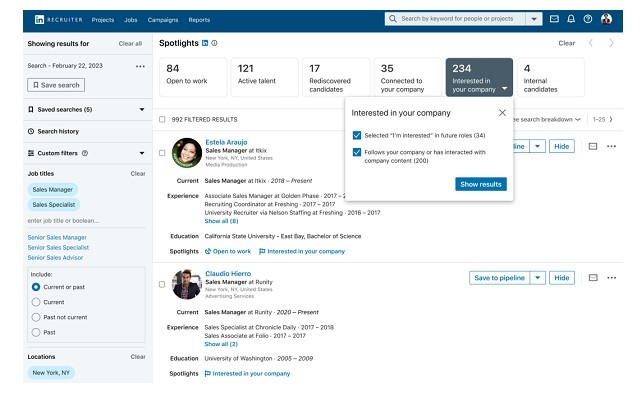Add suggested title Senior Sales Manager

[57, 237]
